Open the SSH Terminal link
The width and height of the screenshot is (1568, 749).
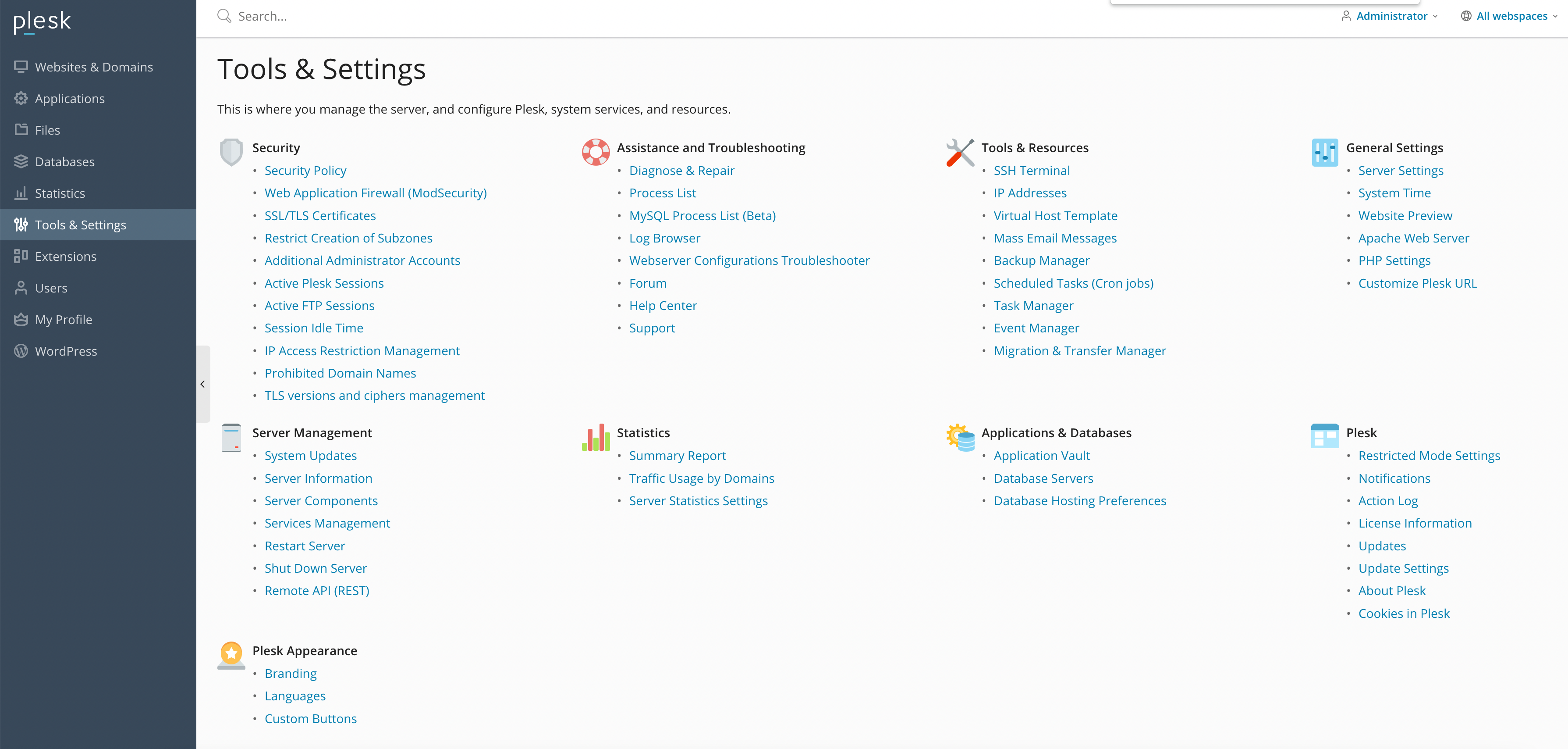pyautogui.click(x=1032, y=171)
